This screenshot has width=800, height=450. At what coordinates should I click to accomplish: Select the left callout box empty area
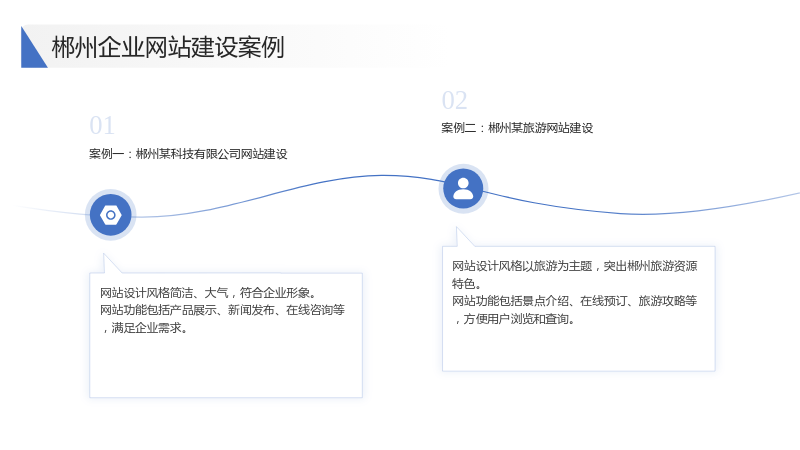(226, 366)
